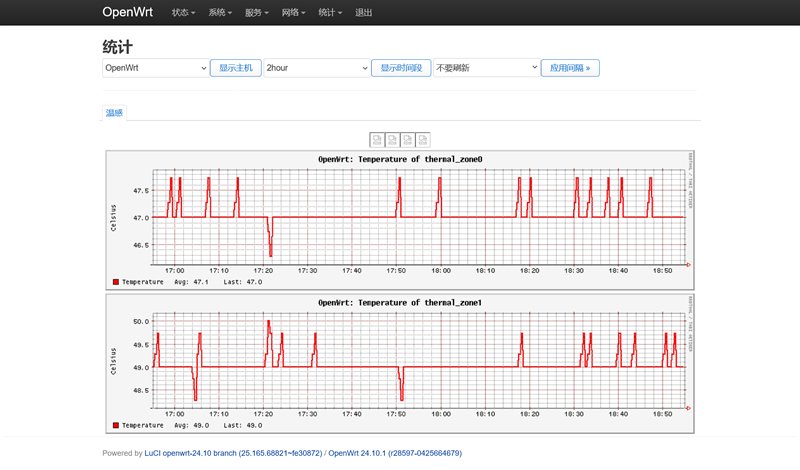Open the 网络 menu in the navbar

[x=294, y=13]
